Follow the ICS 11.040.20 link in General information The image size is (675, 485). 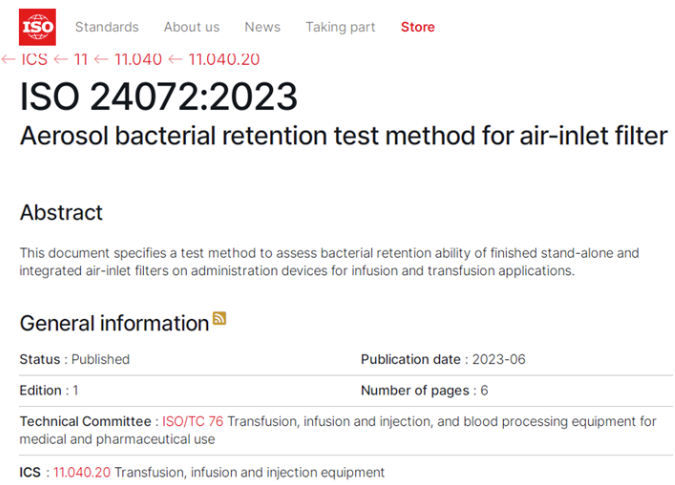coord(82,473)
